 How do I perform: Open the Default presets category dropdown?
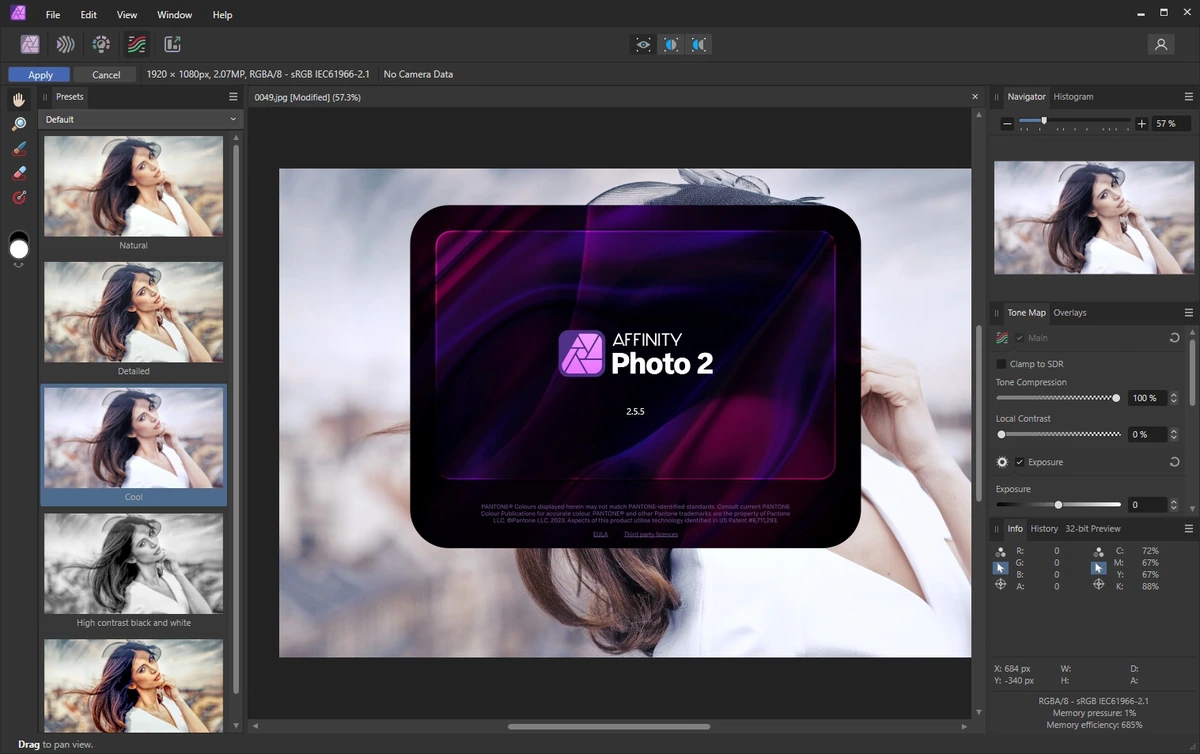(x=140, y=119)
